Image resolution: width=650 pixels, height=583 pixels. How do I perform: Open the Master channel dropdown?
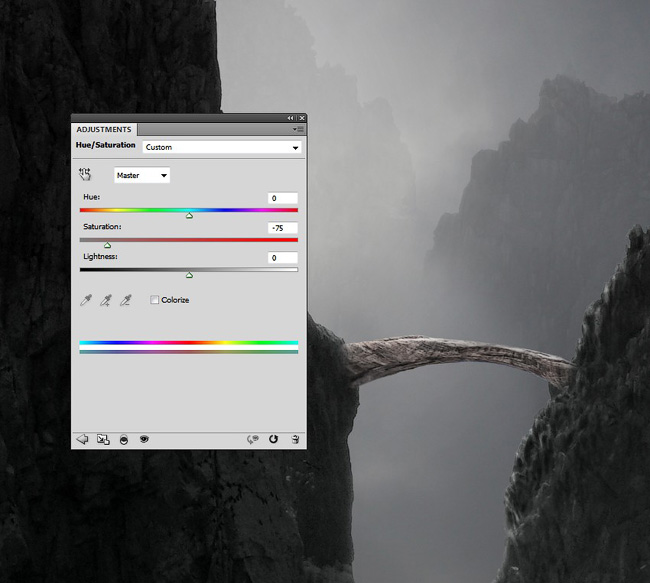pos(142,175)
